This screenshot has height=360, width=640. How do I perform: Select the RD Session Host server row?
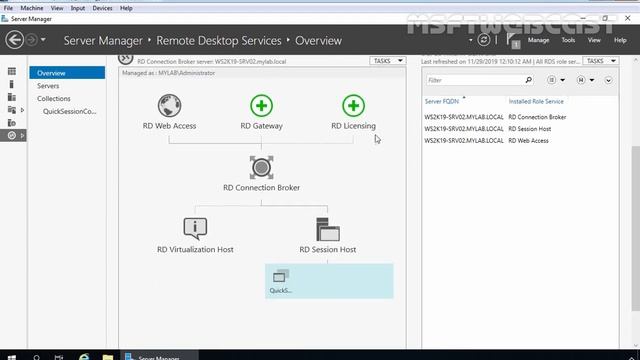(x=520, y=129)
